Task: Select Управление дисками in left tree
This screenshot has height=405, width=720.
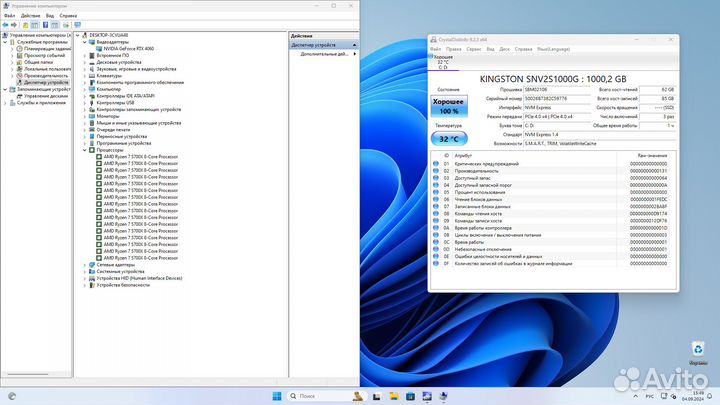Action: (x=45, y=96)
